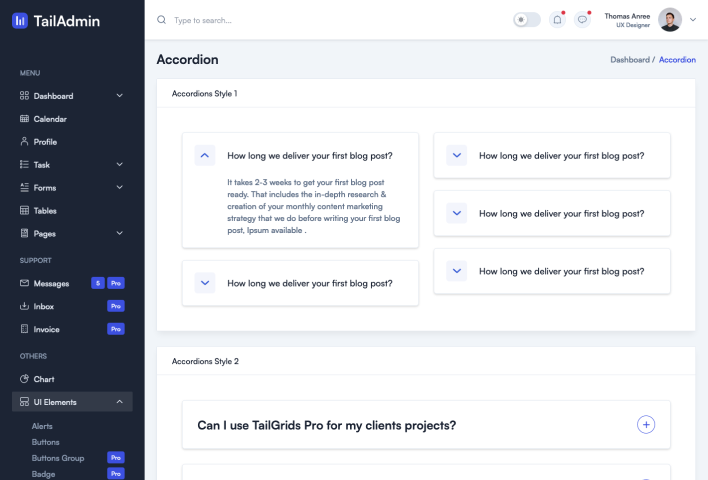This screenshot has height=480, width=708.
Task: Click the user avatar photo
Action: coord(670,20)
